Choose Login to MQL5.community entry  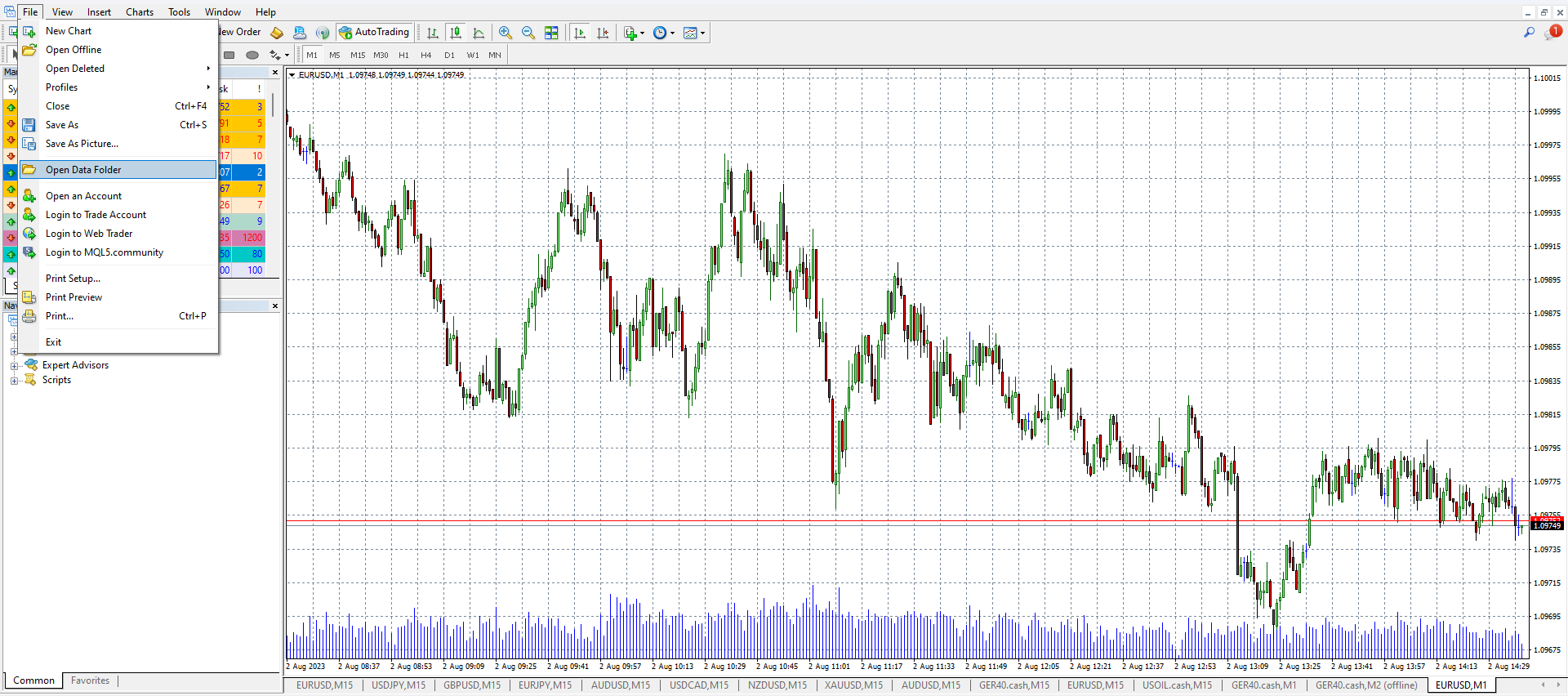pyautogui.click(x=118, y=252)
